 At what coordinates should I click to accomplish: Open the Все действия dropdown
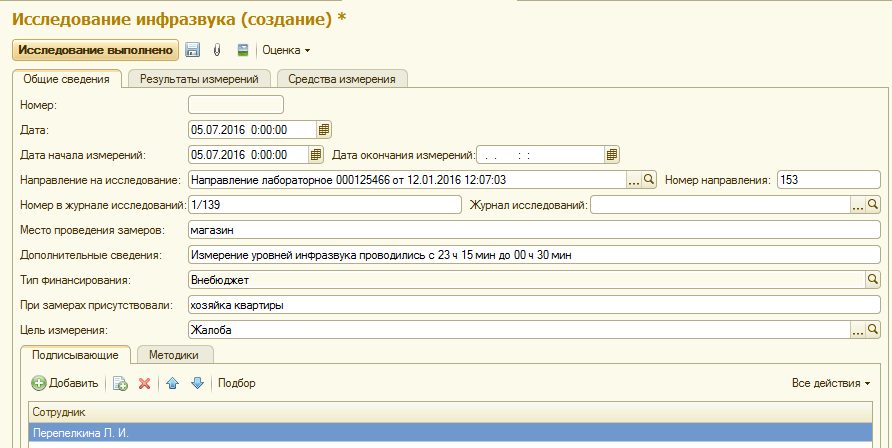click(830, 383)
